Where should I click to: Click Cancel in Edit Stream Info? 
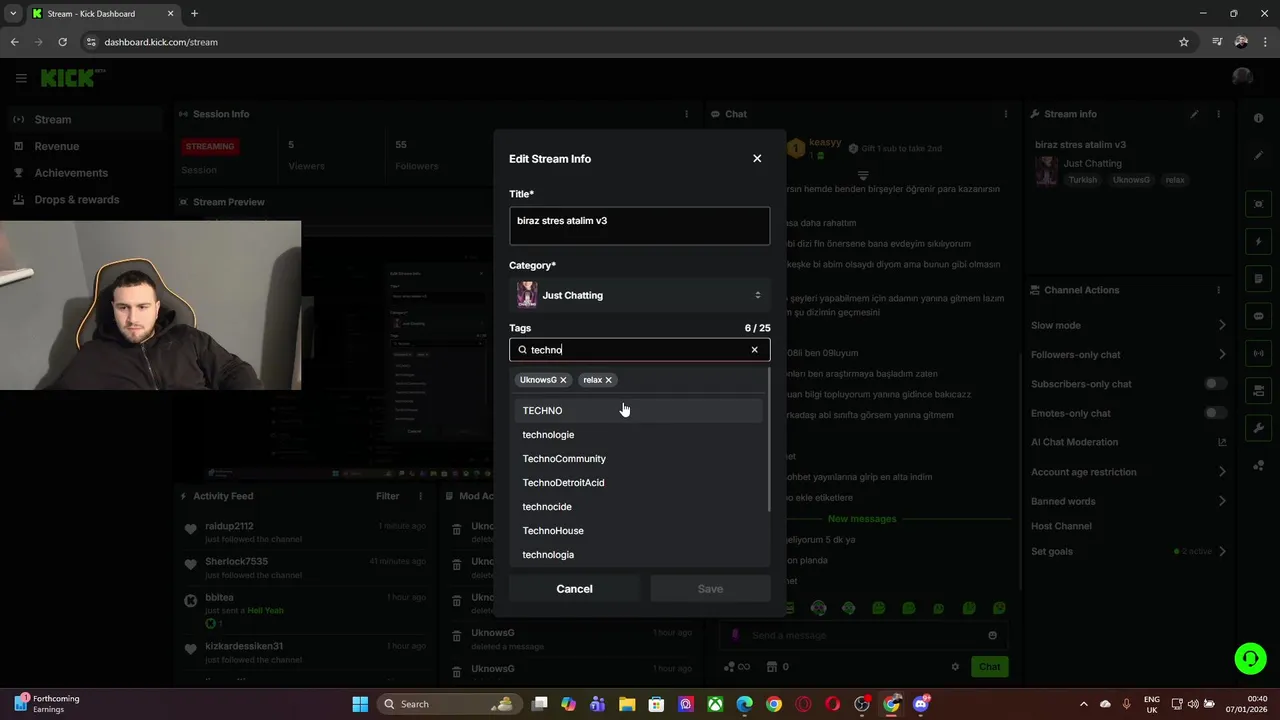point(574,589)
